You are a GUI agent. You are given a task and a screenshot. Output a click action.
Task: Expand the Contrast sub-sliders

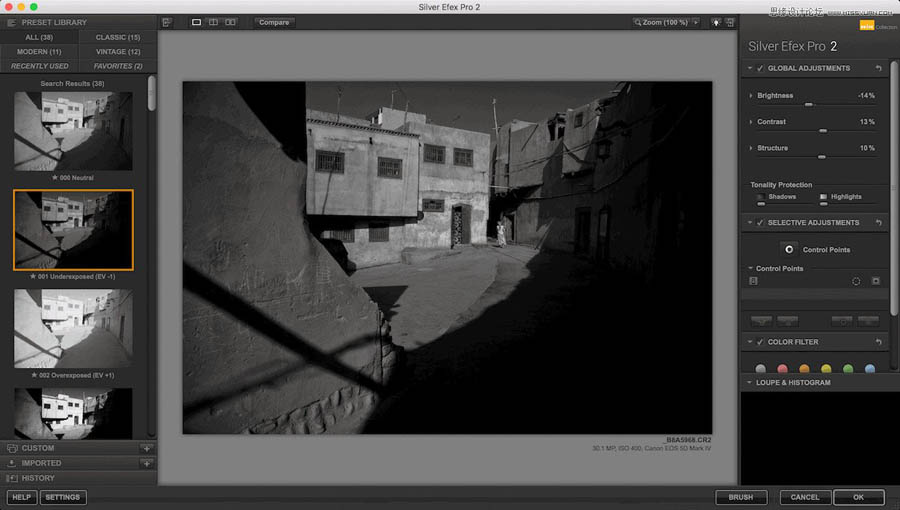click(751, 122)
